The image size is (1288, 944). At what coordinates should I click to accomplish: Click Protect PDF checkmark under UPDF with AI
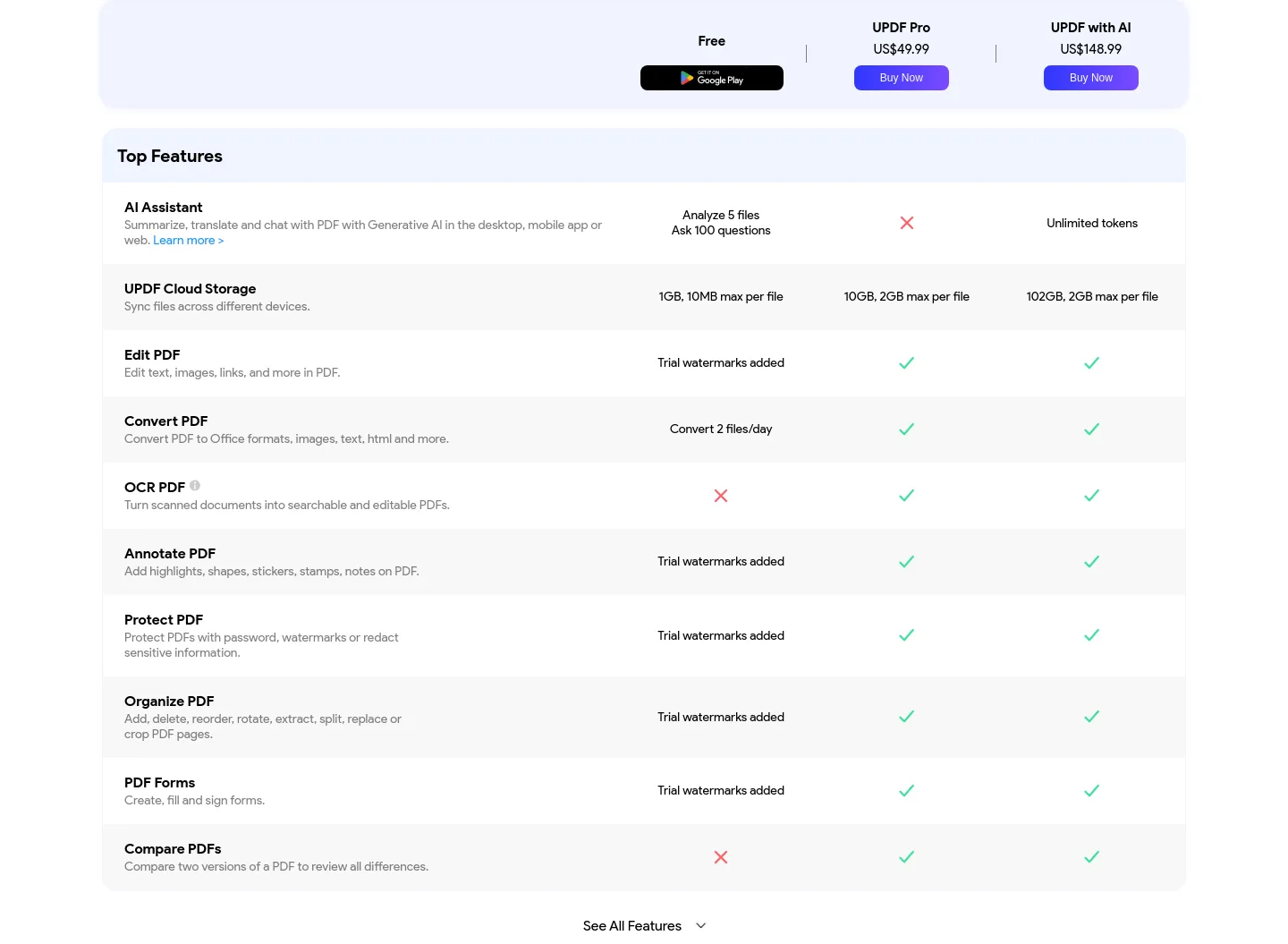1092,634
